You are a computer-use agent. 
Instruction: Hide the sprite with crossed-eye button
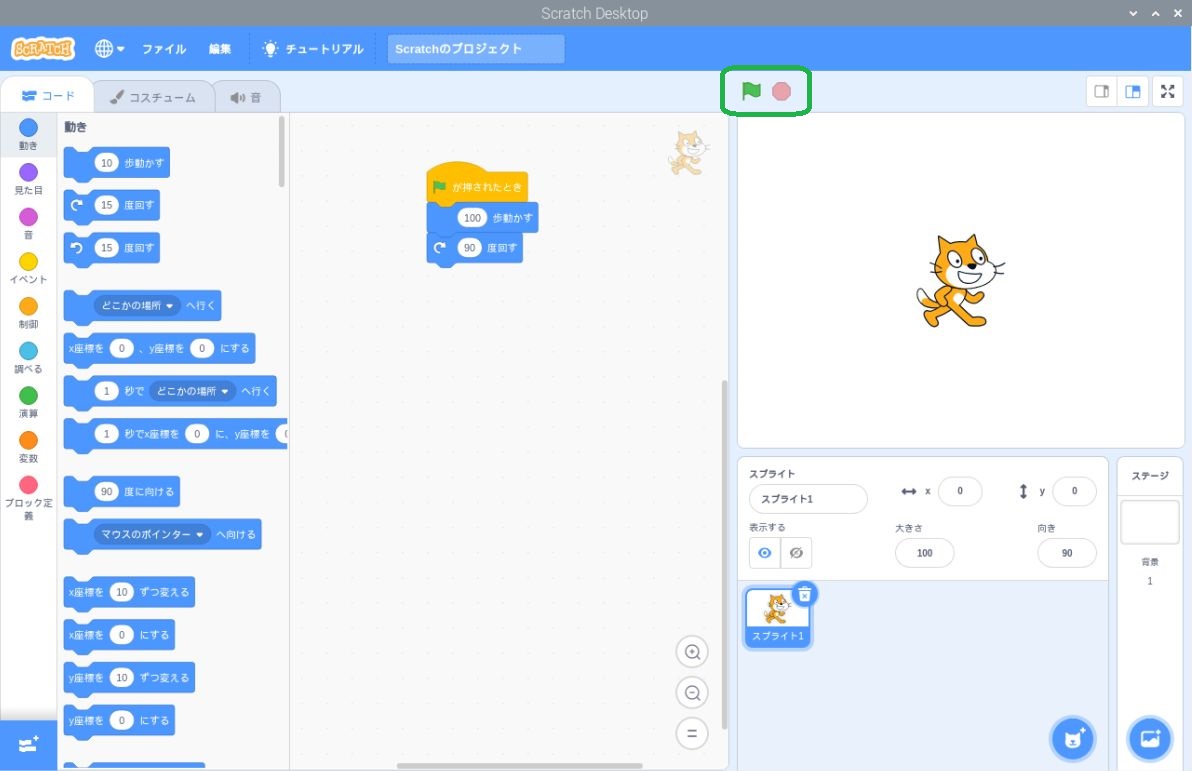tap(796, 553)
